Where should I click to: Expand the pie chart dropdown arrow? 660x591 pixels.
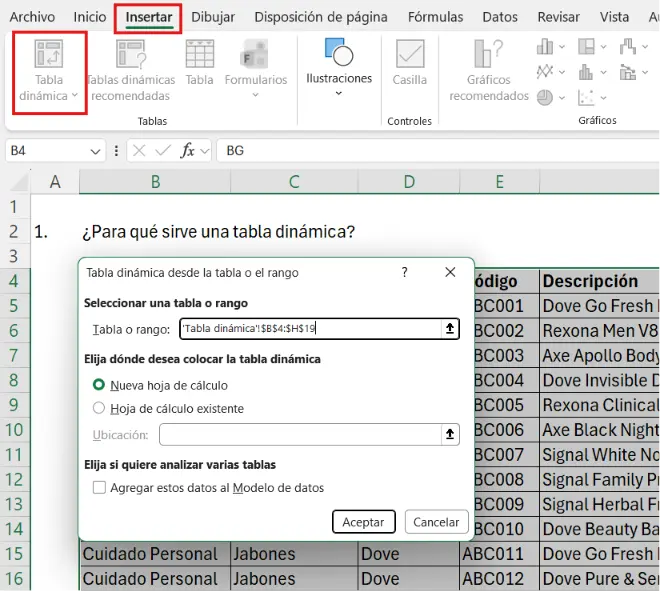(x=562, y=98)
